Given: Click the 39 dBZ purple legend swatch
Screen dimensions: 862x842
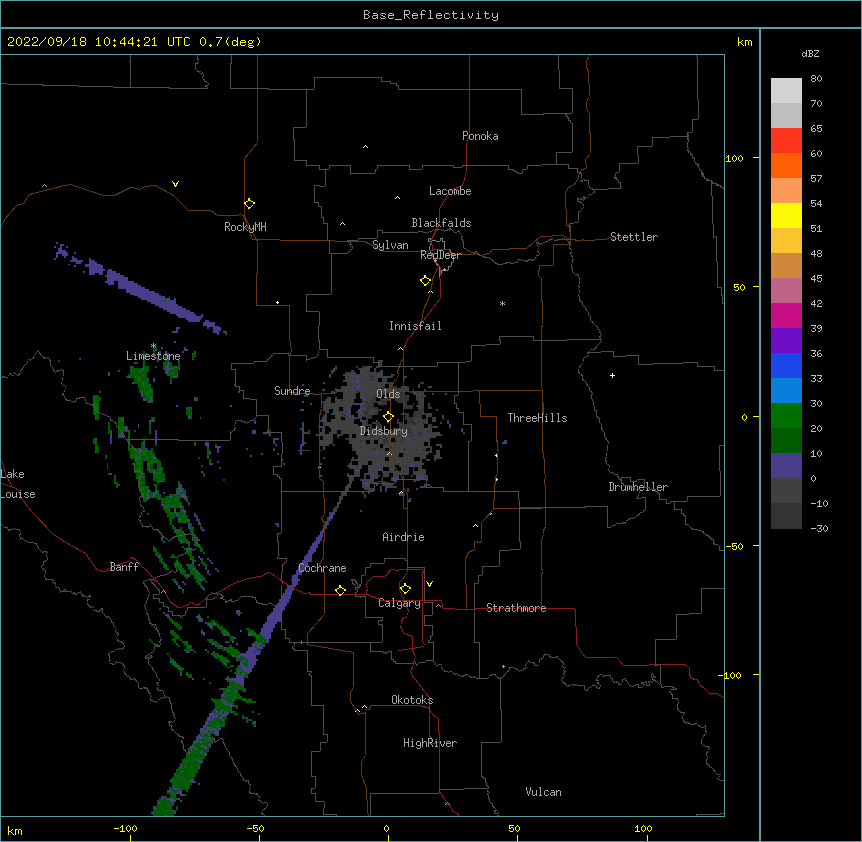Looking at the screenshot, I should tap(786, 340).
